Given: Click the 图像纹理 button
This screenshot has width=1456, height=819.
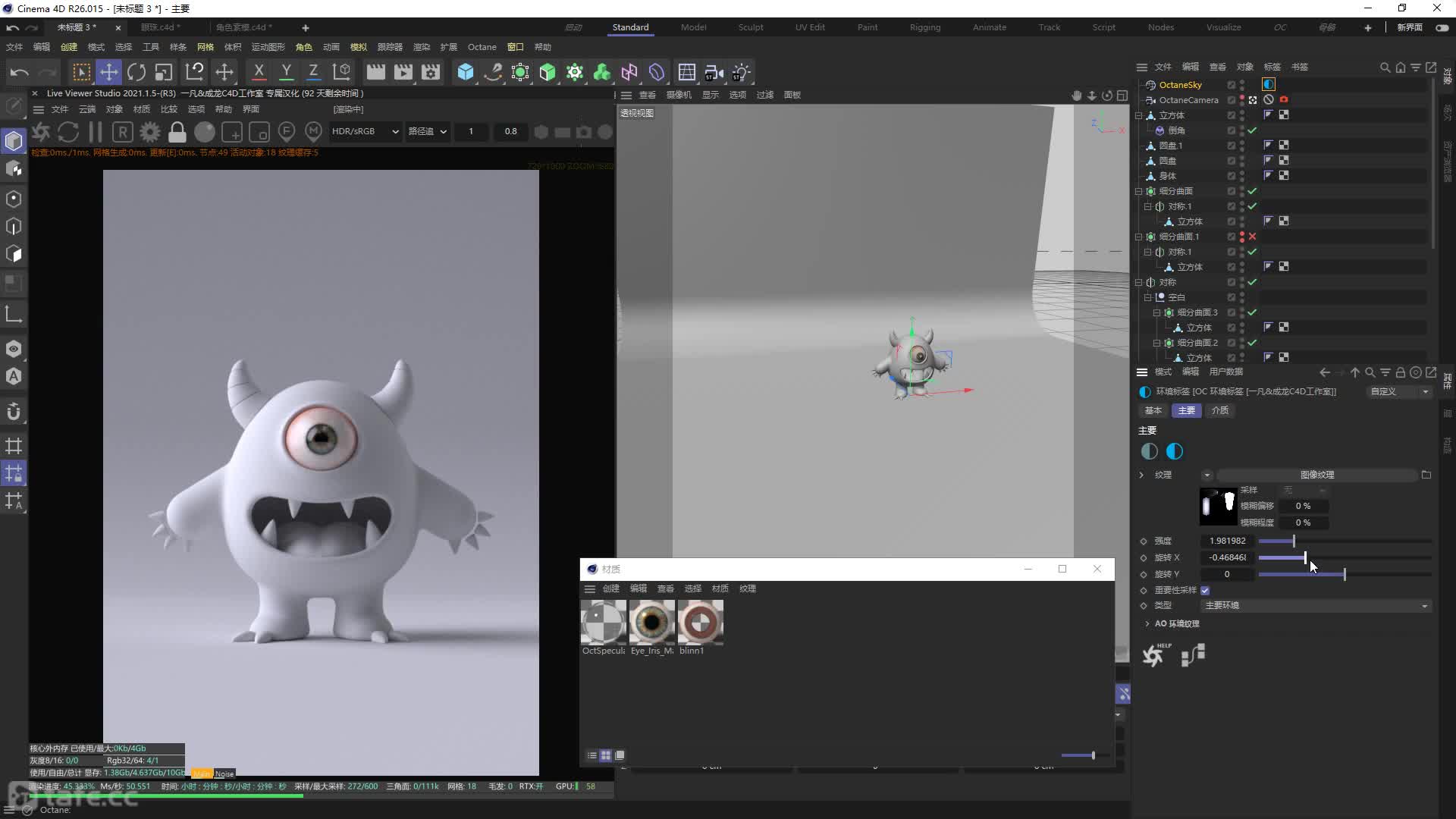Looking at the screenshot, I should [1317, 475].
